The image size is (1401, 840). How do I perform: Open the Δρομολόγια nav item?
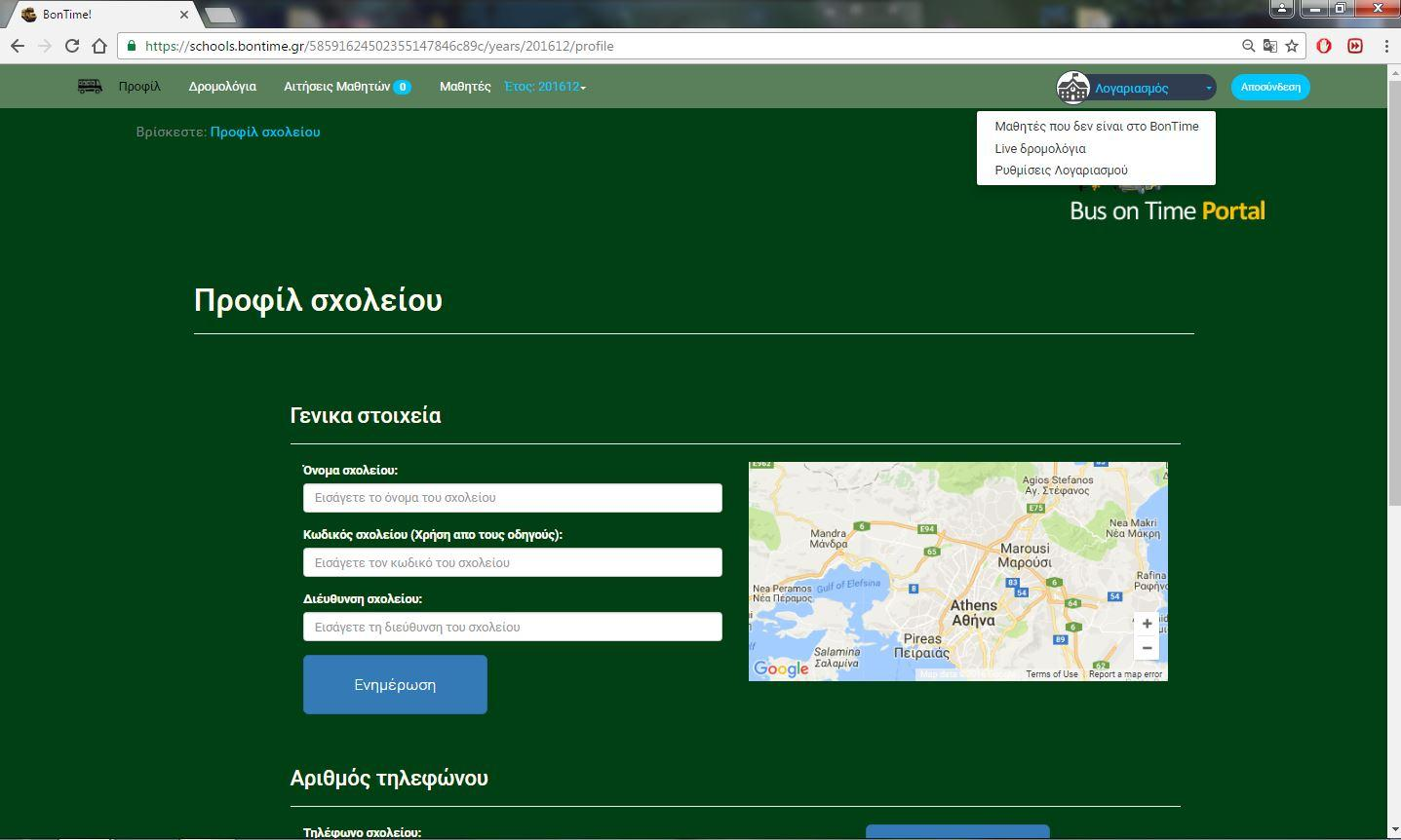[x=222, y=87]
